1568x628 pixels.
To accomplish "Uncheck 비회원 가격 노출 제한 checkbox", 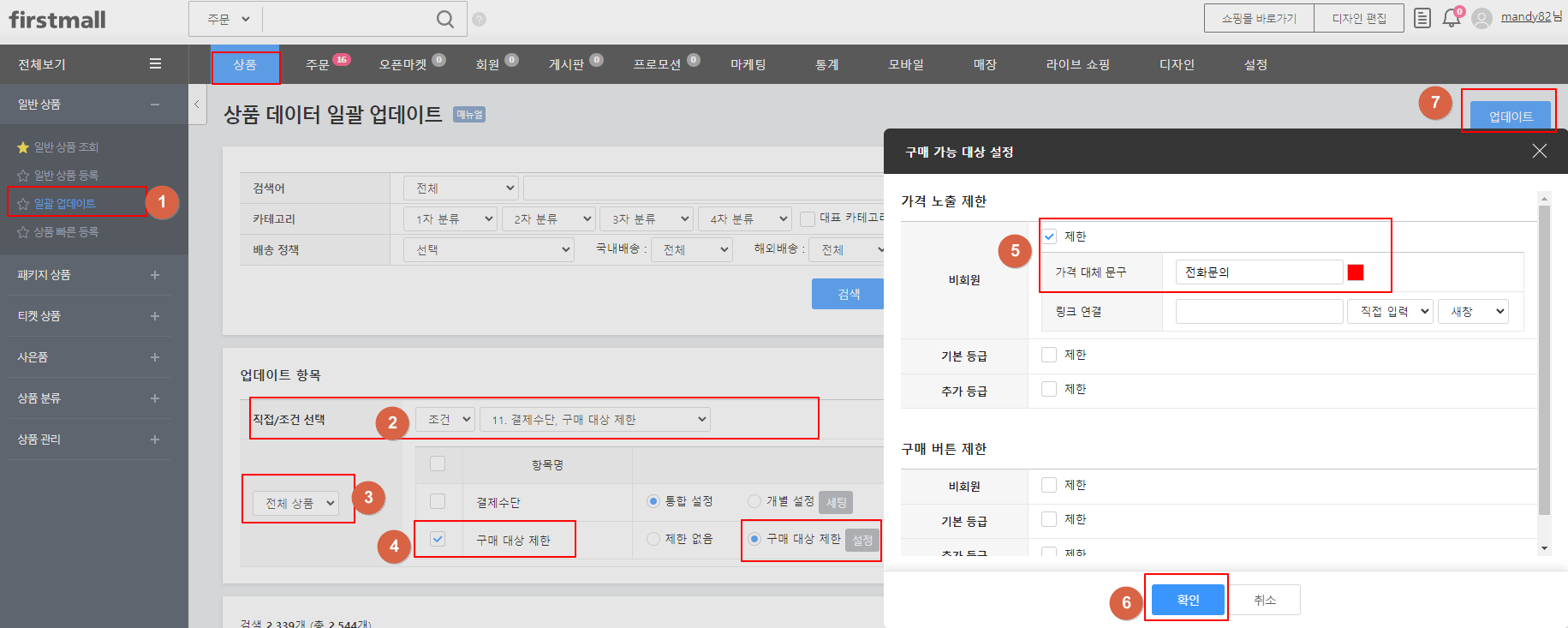I will click(1049, 236).
